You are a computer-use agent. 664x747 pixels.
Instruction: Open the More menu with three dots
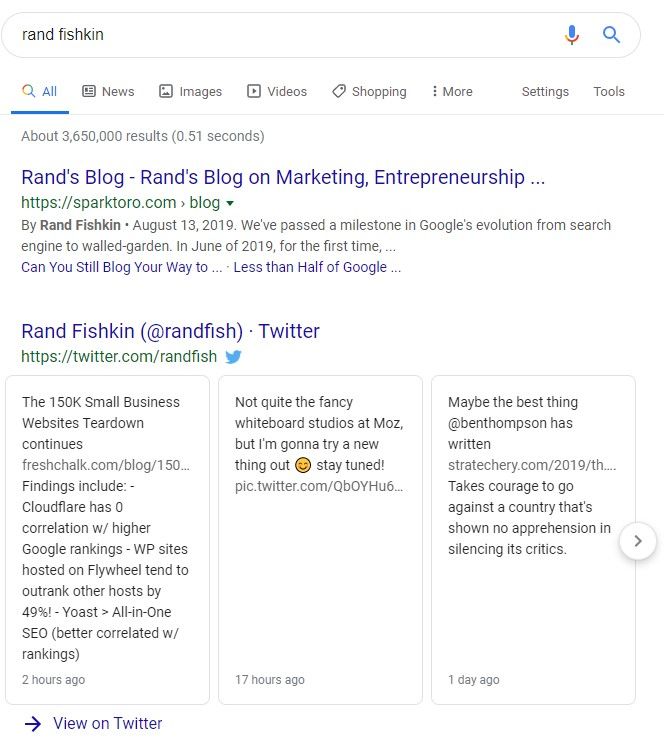pyautogui.click(x=452, y=91)
